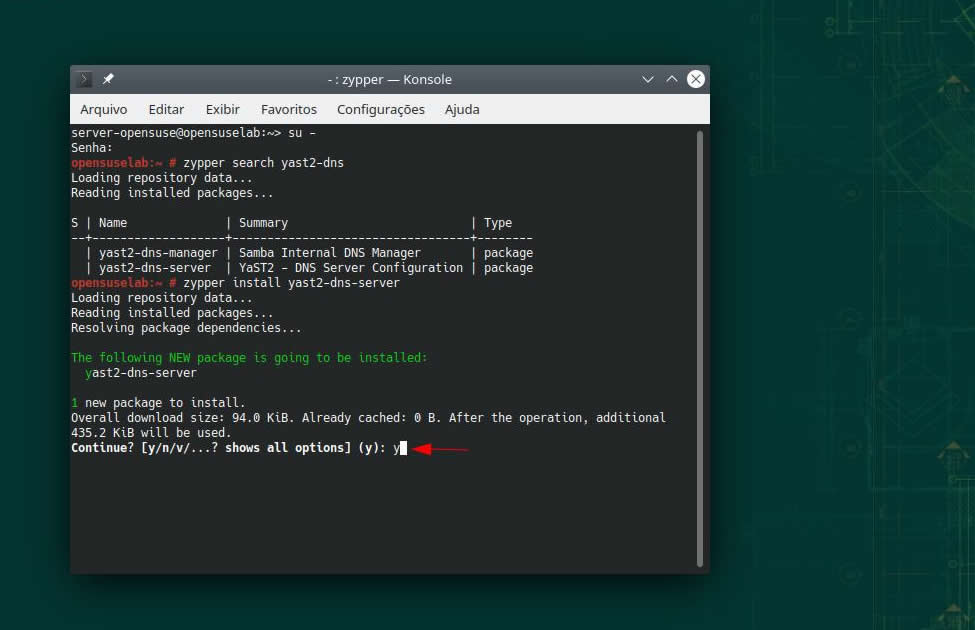Click the pin icon in title bar

(108, 79)
